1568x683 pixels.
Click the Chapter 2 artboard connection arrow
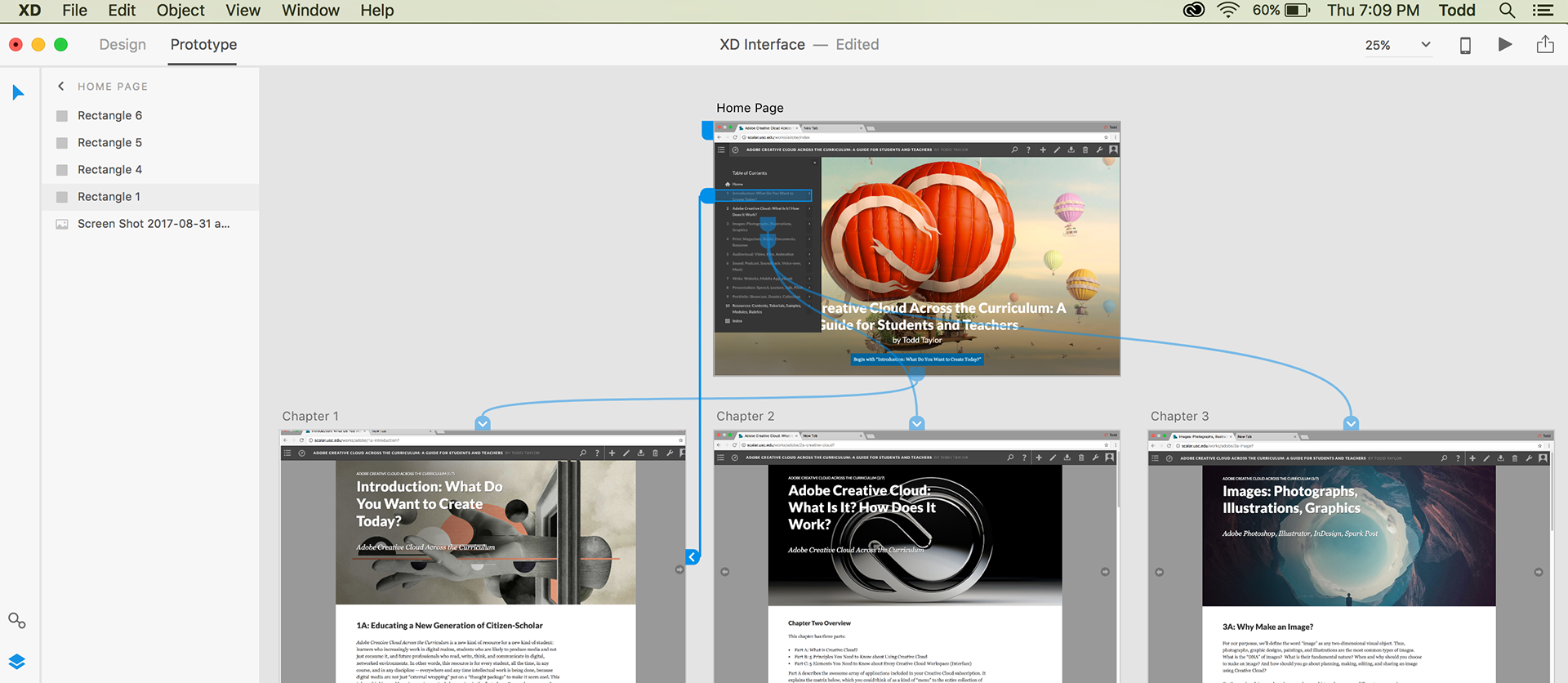pyautogui.click(x=917, y=423)
